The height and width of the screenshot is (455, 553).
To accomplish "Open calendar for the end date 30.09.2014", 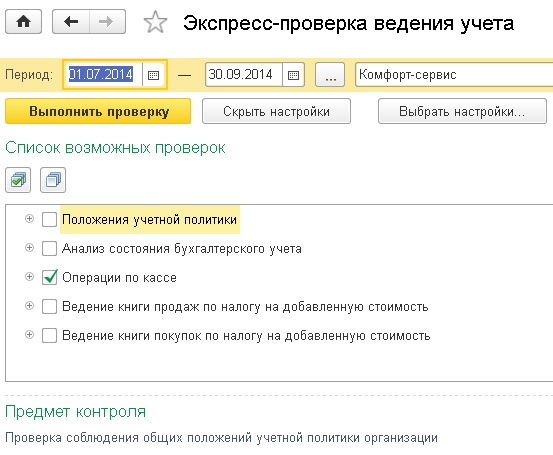I will coord(293,75).
